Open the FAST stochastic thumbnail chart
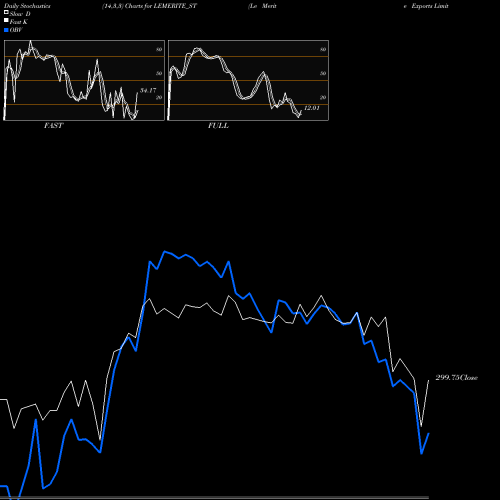Screen dimensions: 500x500 click(x=84, y=80)
